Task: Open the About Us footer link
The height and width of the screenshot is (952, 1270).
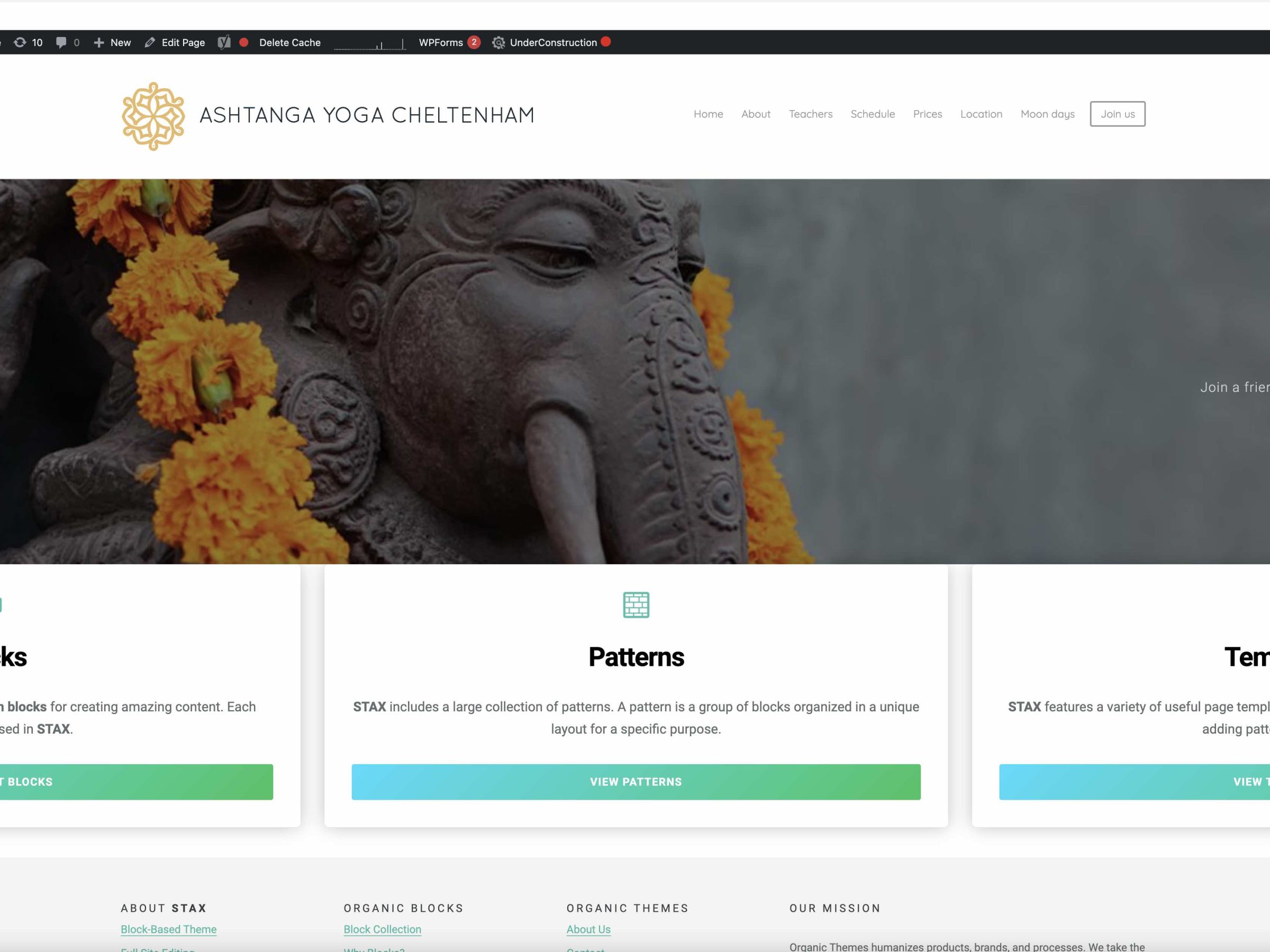Action: point(588,929)
